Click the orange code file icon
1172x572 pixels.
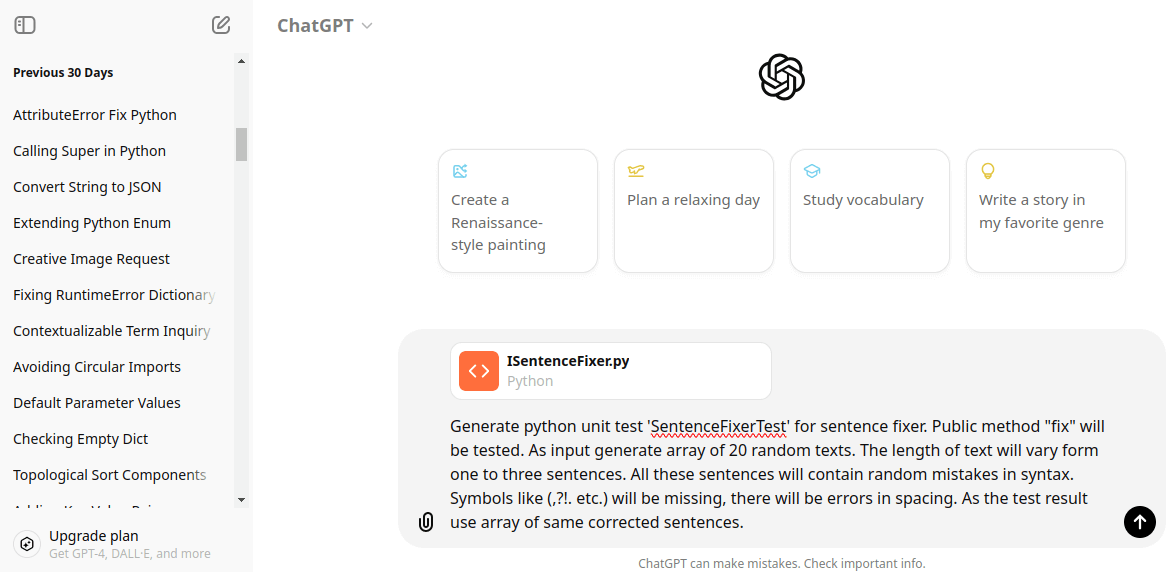click(479, 371)
